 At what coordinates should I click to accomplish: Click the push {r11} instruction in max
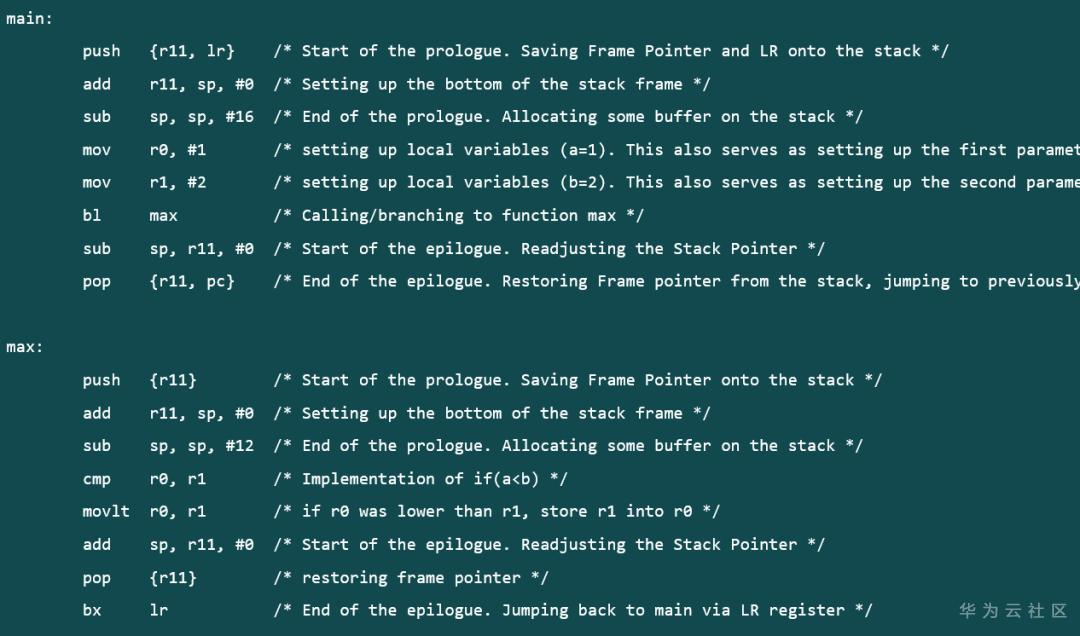click(x=139, y=380)
